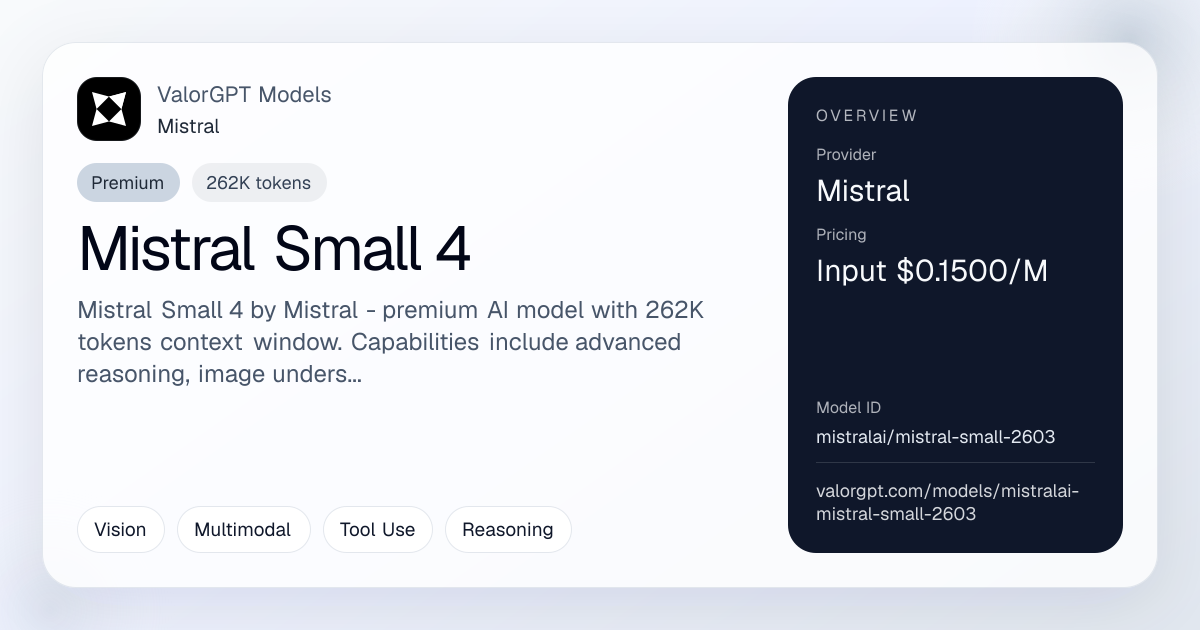Viewport: 1200px width, 630px height.
Task: Choose the Vision capability tag
Action: pyautogui.click(x=120, y=530)
